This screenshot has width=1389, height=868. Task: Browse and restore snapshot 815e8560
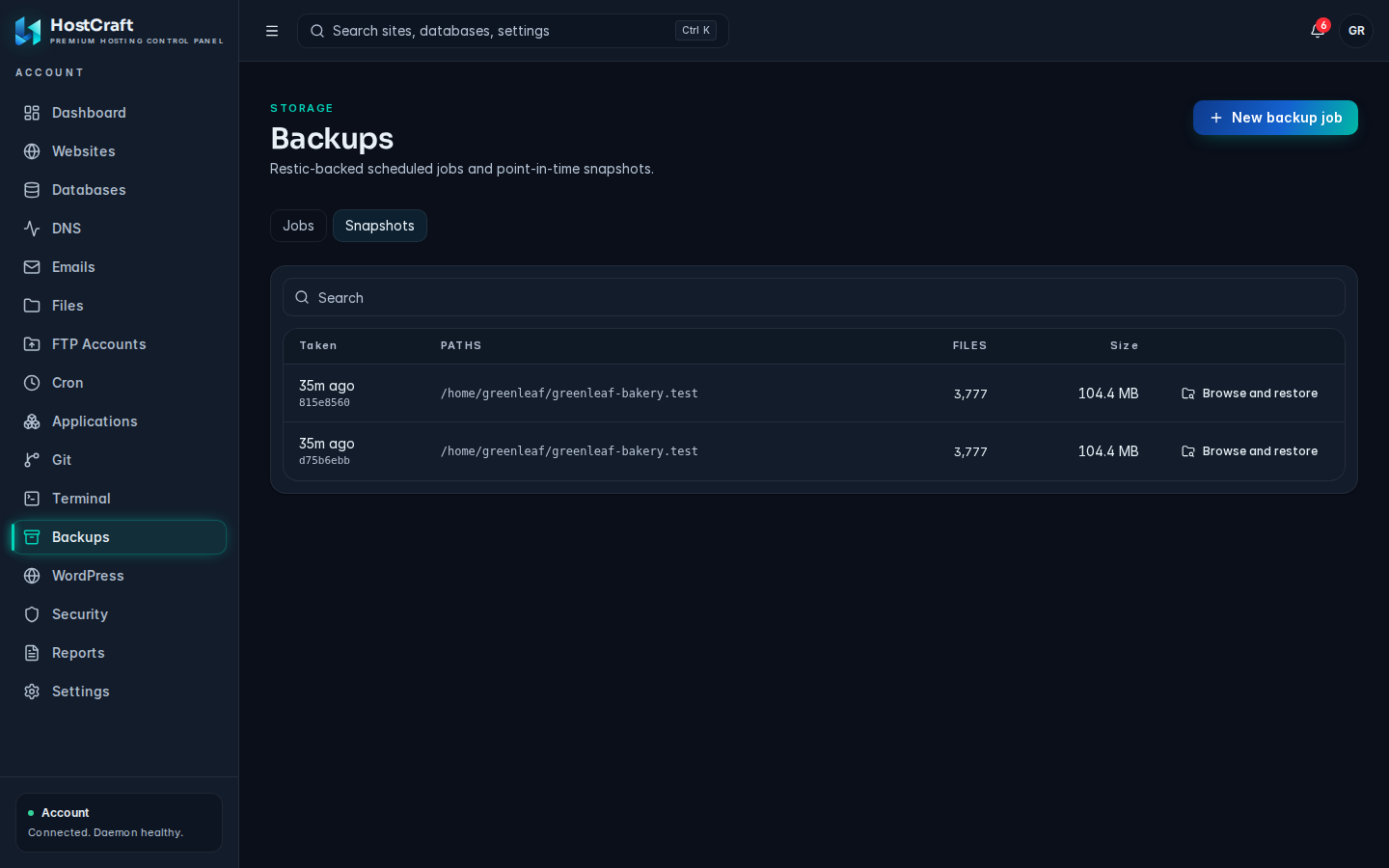coord(1250,393)
